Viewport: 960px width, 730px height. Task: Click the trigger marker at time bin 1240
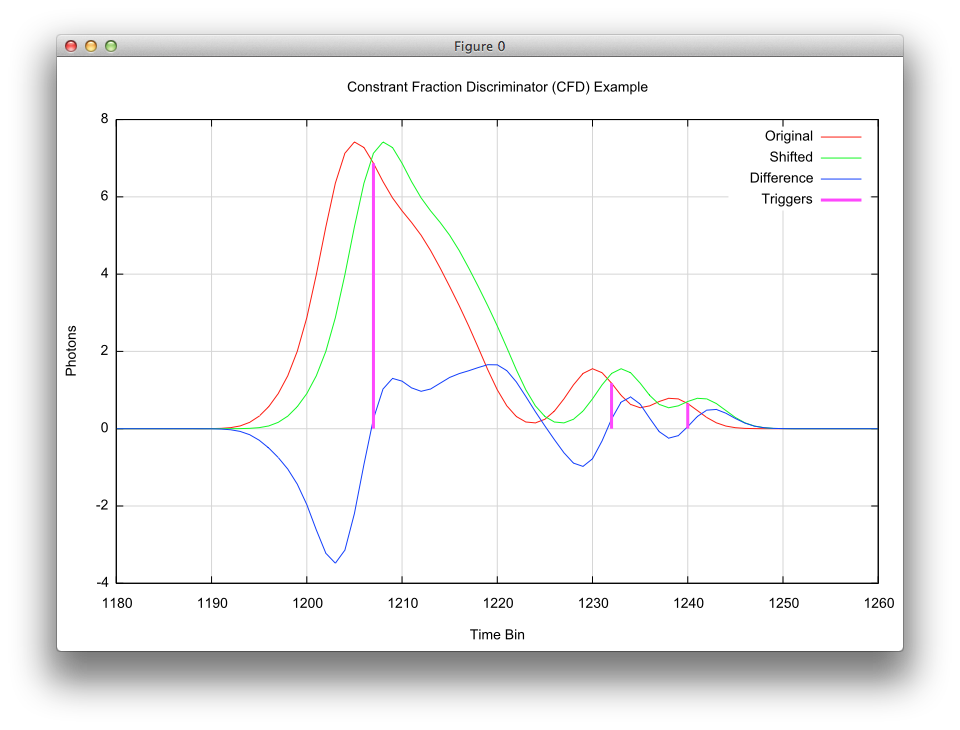[x=687, y=416]
